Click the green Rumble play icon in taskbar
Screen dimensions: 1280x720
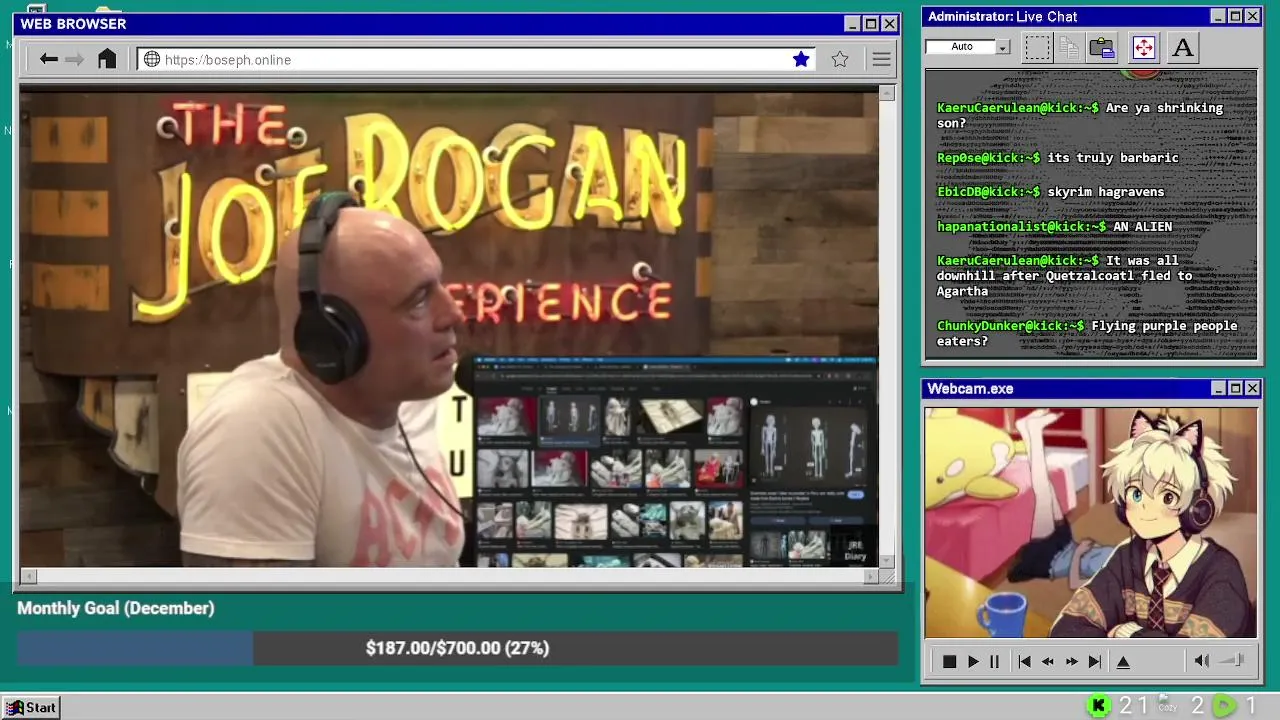pos(1224,706)
